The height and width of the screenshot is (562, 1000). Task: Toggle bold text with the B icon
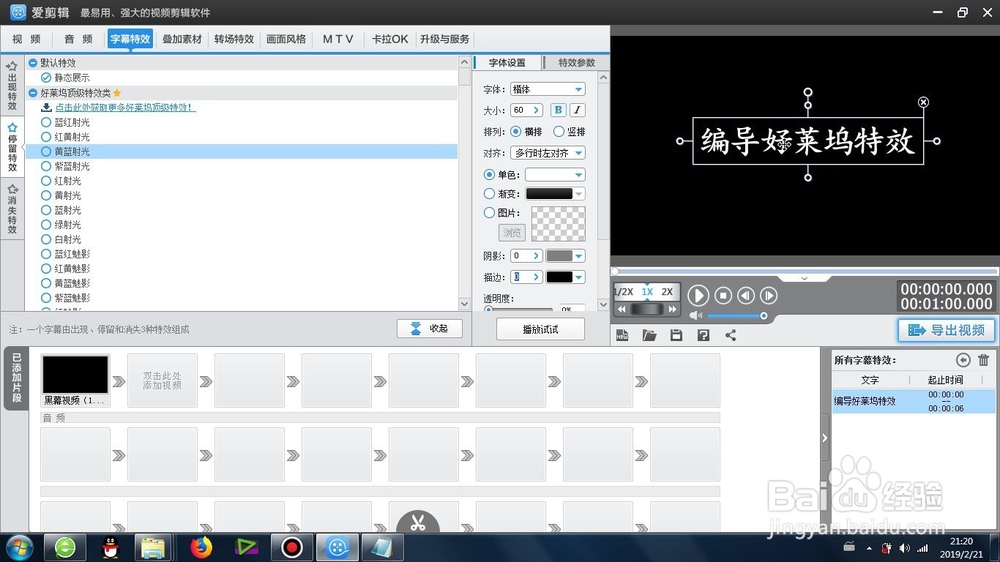tap(558, 110)
